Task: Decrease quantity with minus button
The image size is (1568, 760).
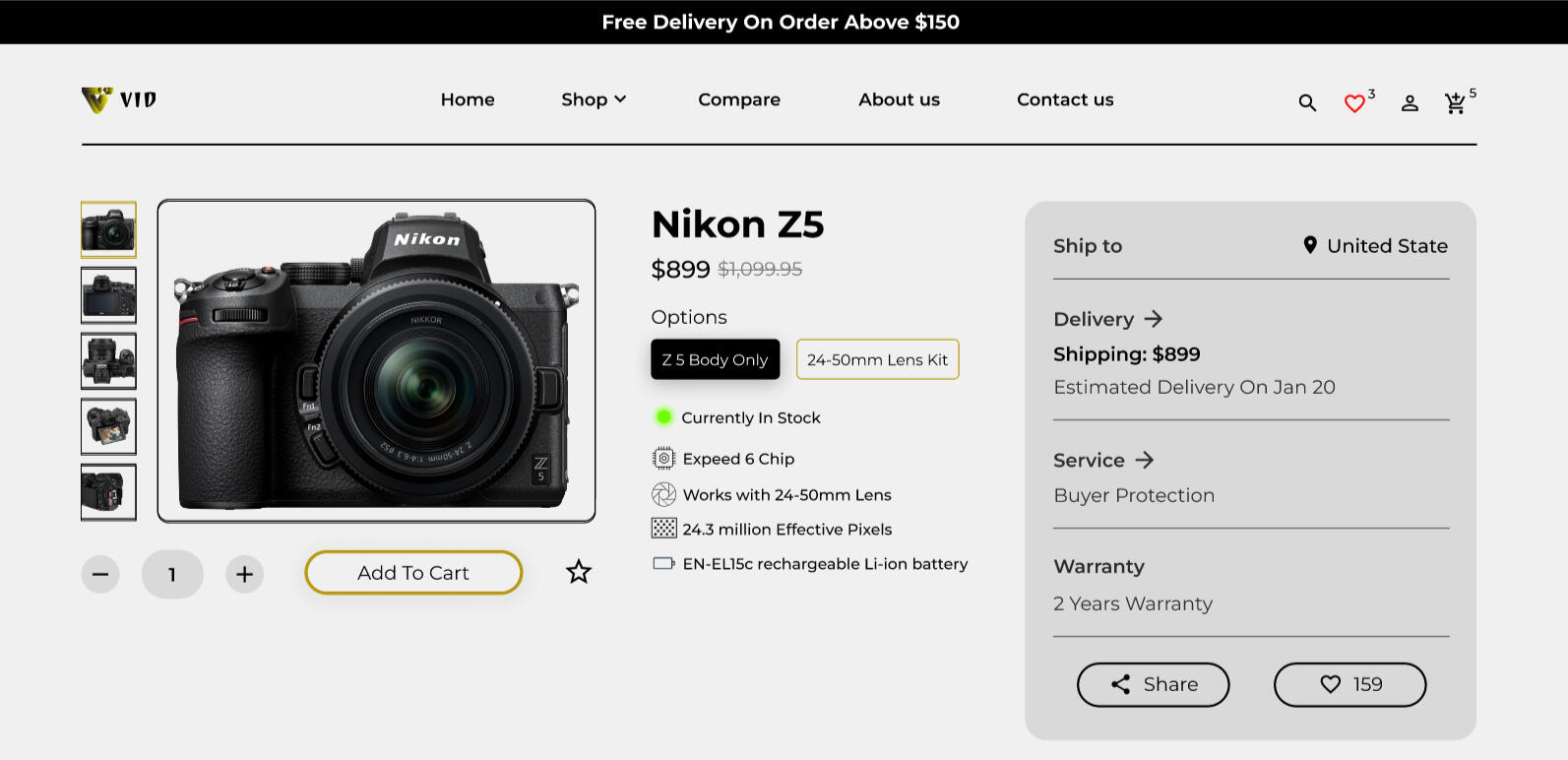Action: tap(100, 574)
